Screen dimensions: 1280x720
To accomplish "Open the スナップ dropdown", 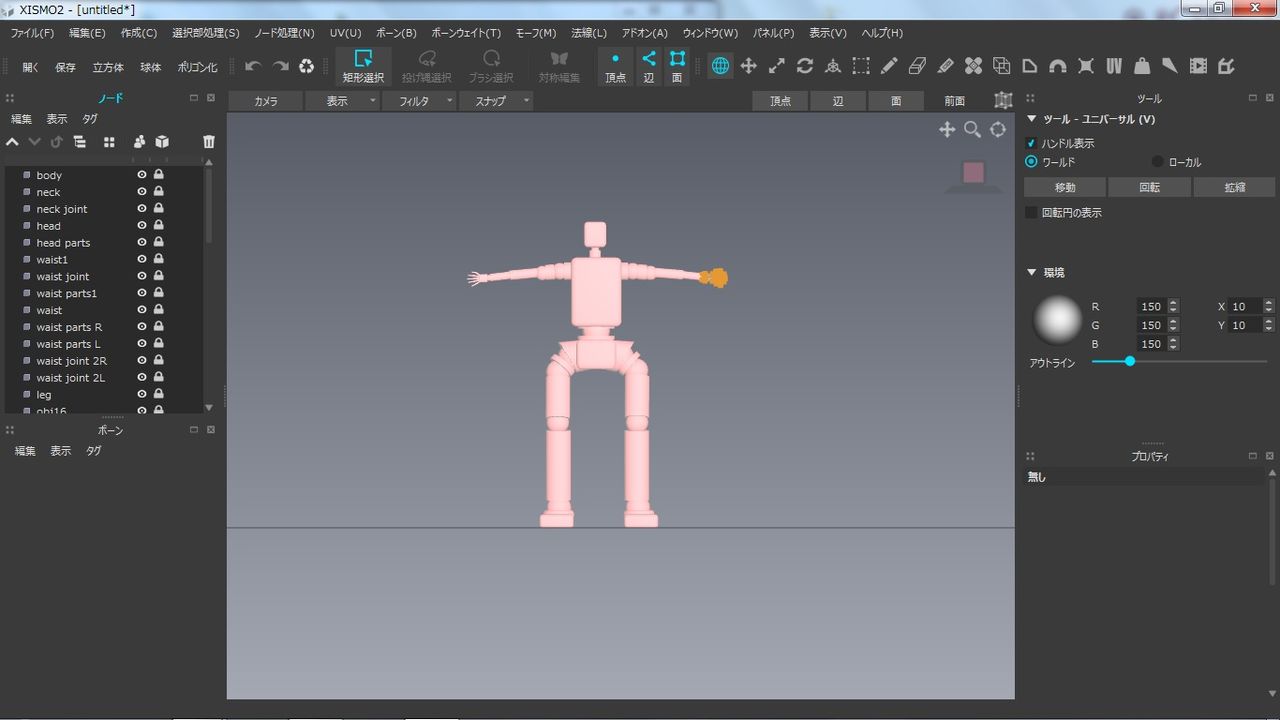I will pos(496,101).
